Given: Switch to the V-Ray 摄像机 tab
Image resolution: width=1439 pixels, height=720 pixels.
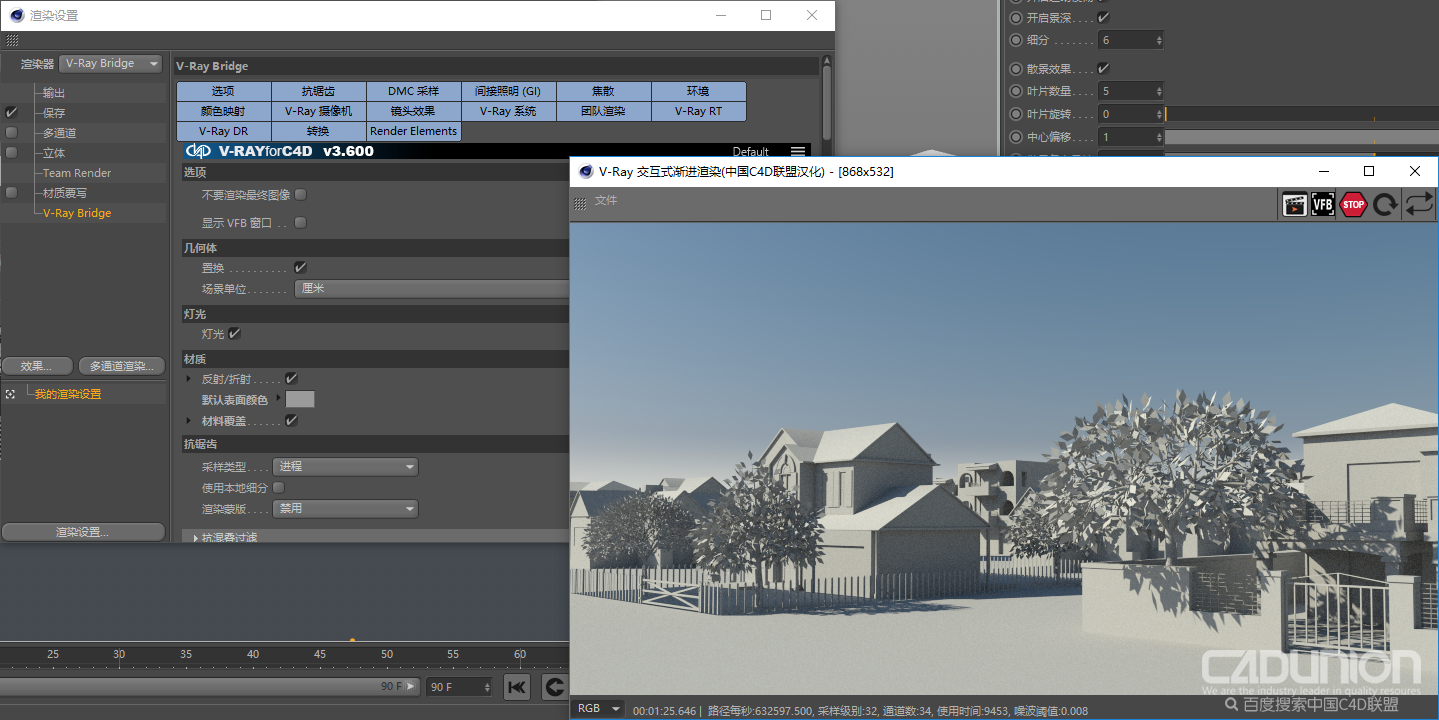Looking at the screenshot, I should pyautogui.click(x=319, y=111).
